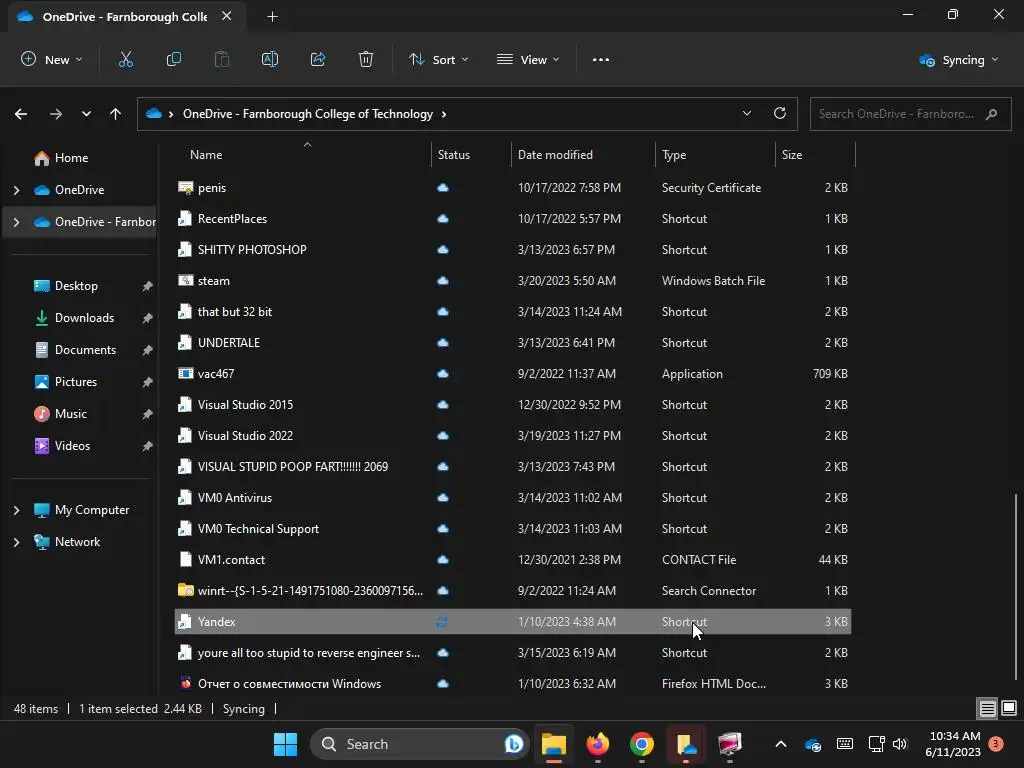This screenshot has height=768, width=1024.
Task: Show hidden system tray icons
Action: 780,744
